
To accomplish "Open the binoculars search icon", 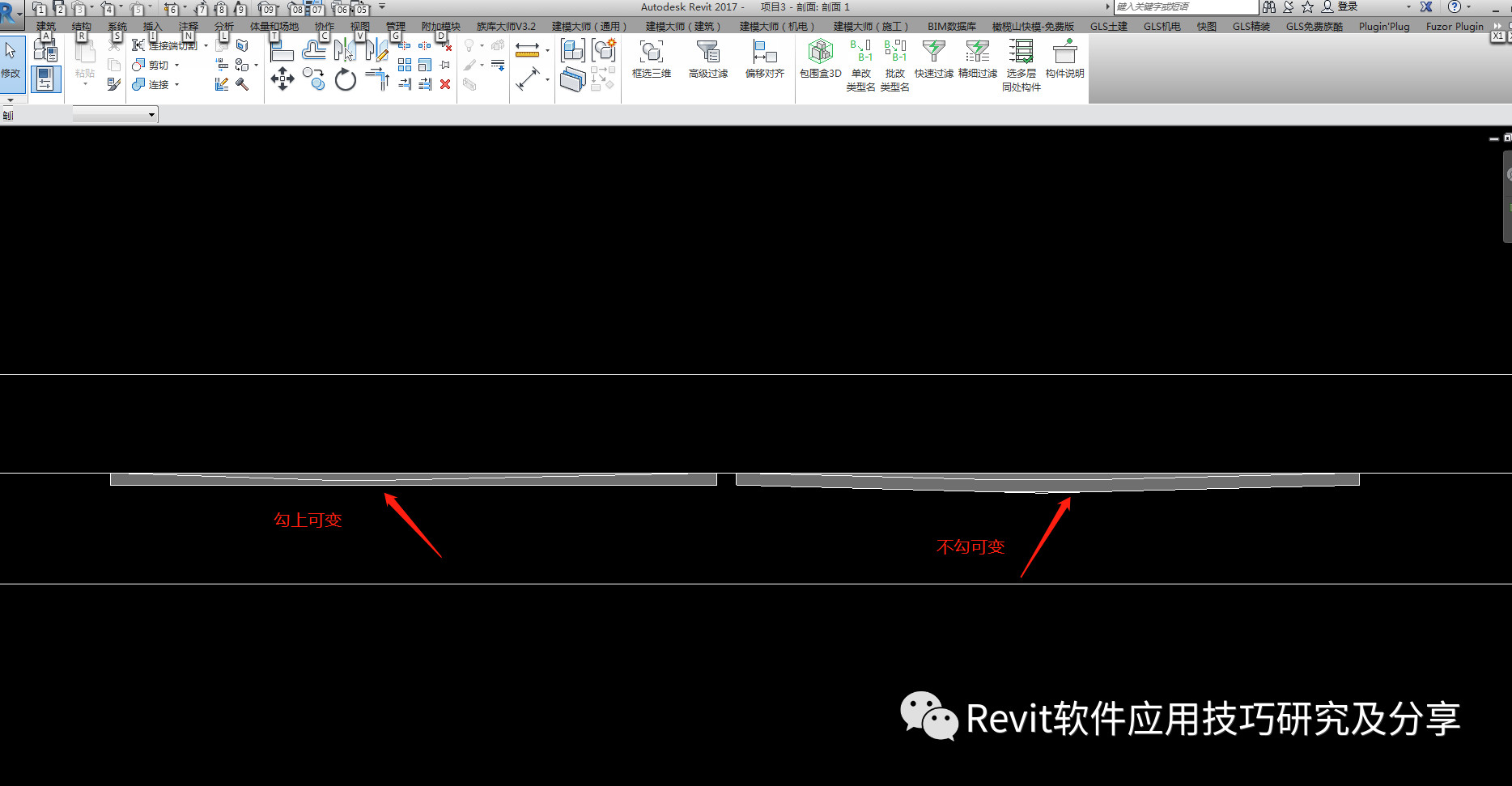I will coord(1269,6).
